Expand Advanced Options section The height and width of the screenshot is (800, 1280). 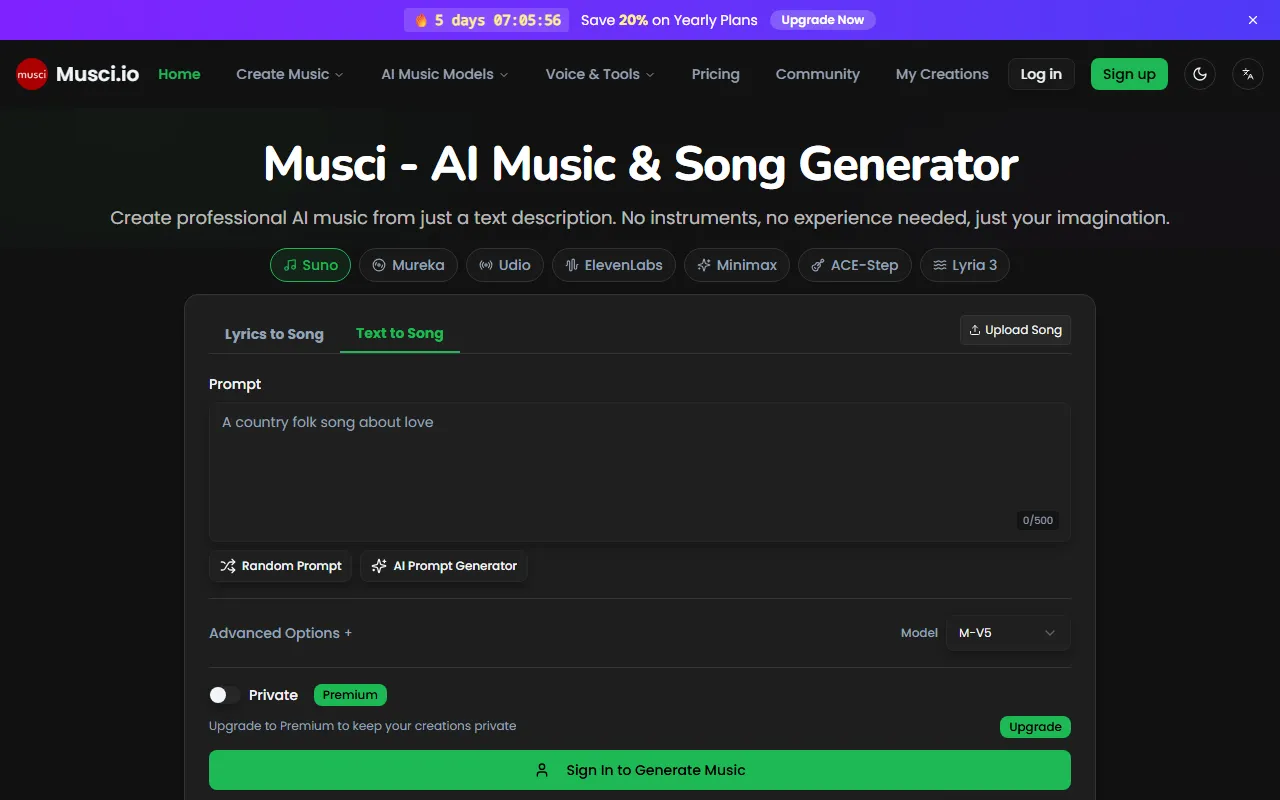pos(280,633)
